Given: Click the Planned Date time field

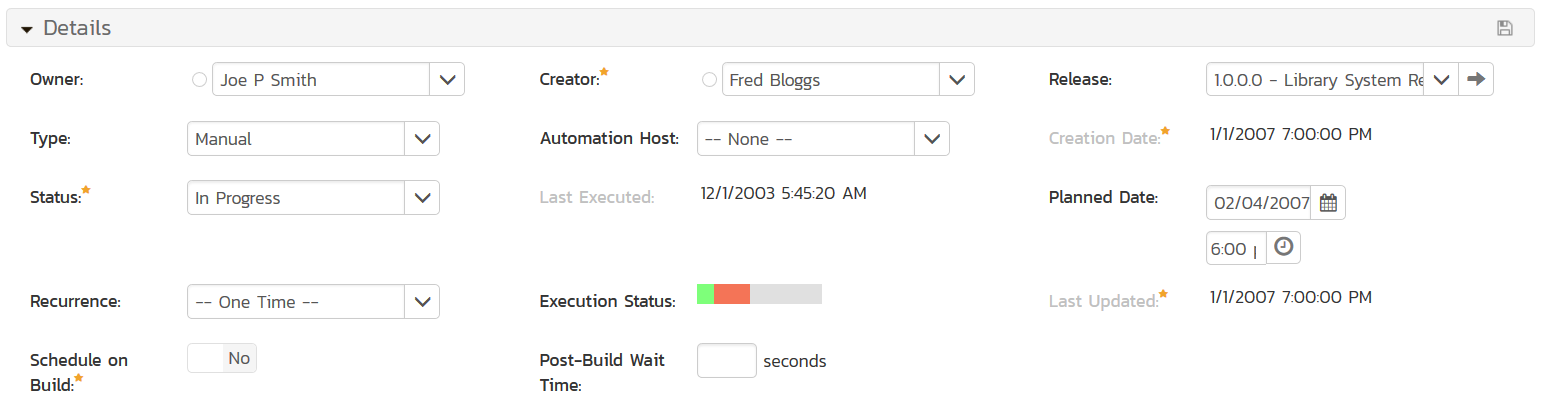Looking at the screenshot, I should (1236, 248).
